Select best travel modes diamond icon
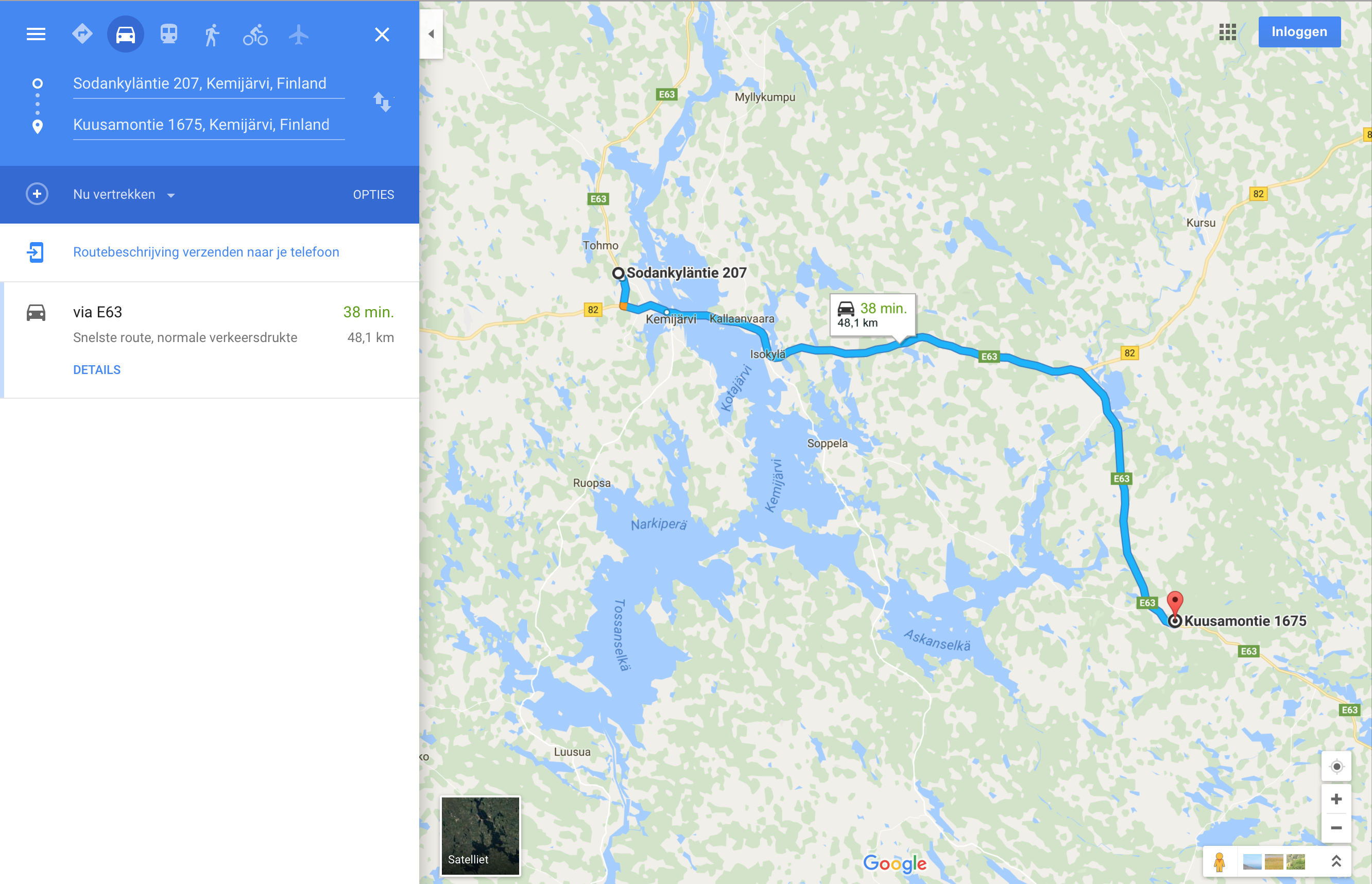Image resolution: width=1372 pixels, height=884 pixels. pos(82,33)
